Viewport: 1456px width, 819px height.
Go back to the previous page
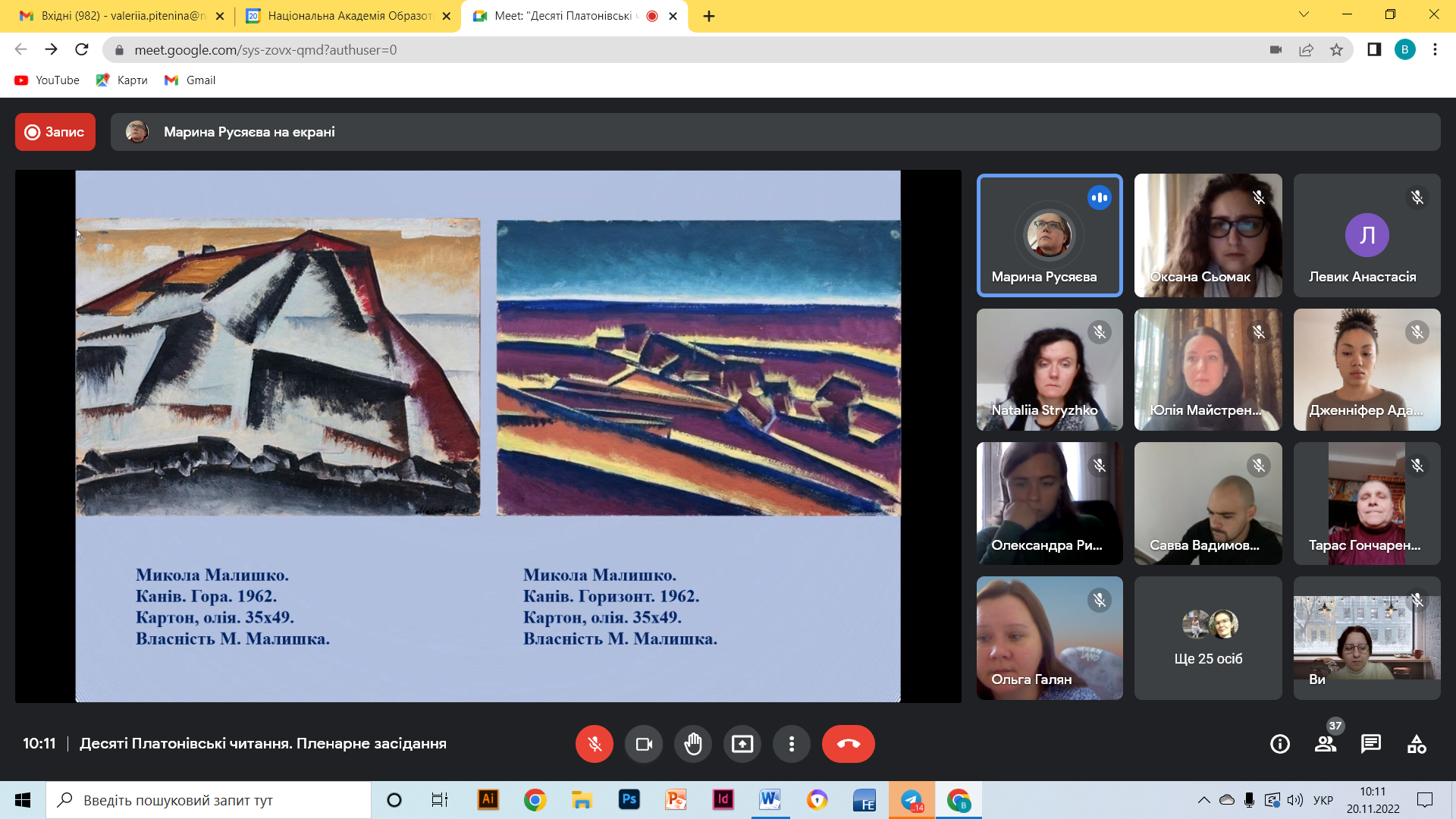(20, 50)
